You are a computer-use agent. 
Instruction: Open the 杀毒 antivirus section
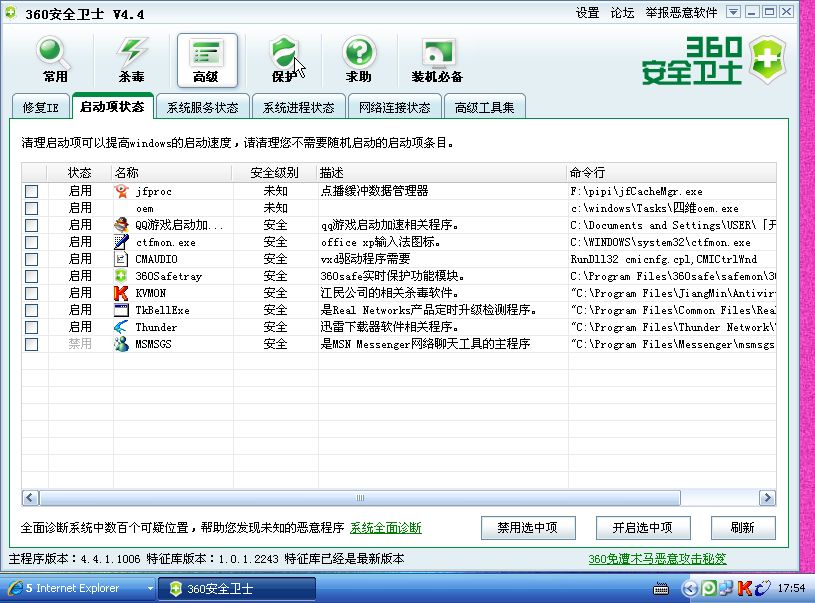click(131, 60)
